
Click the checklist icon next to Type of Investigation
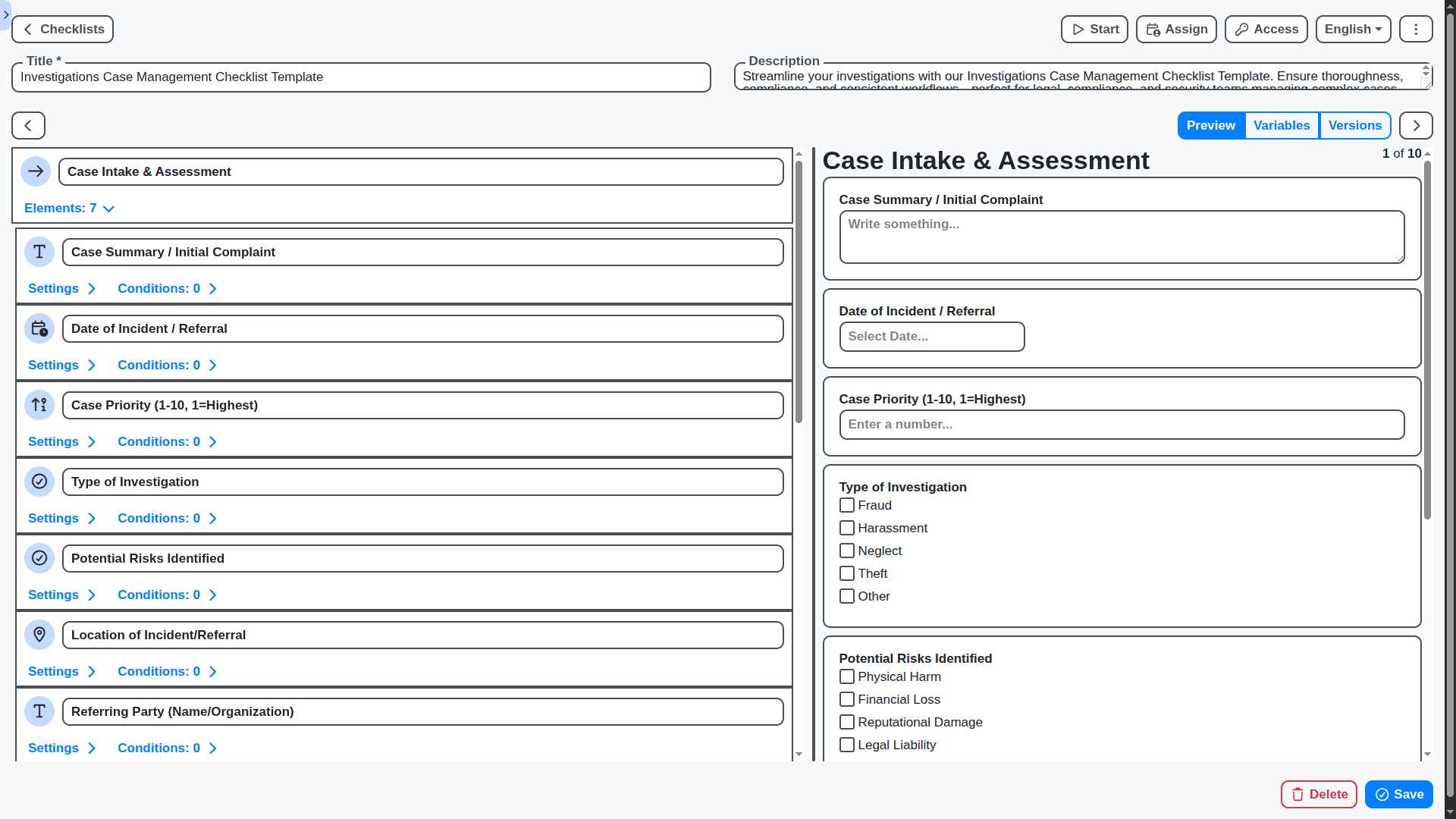[39, 482]
